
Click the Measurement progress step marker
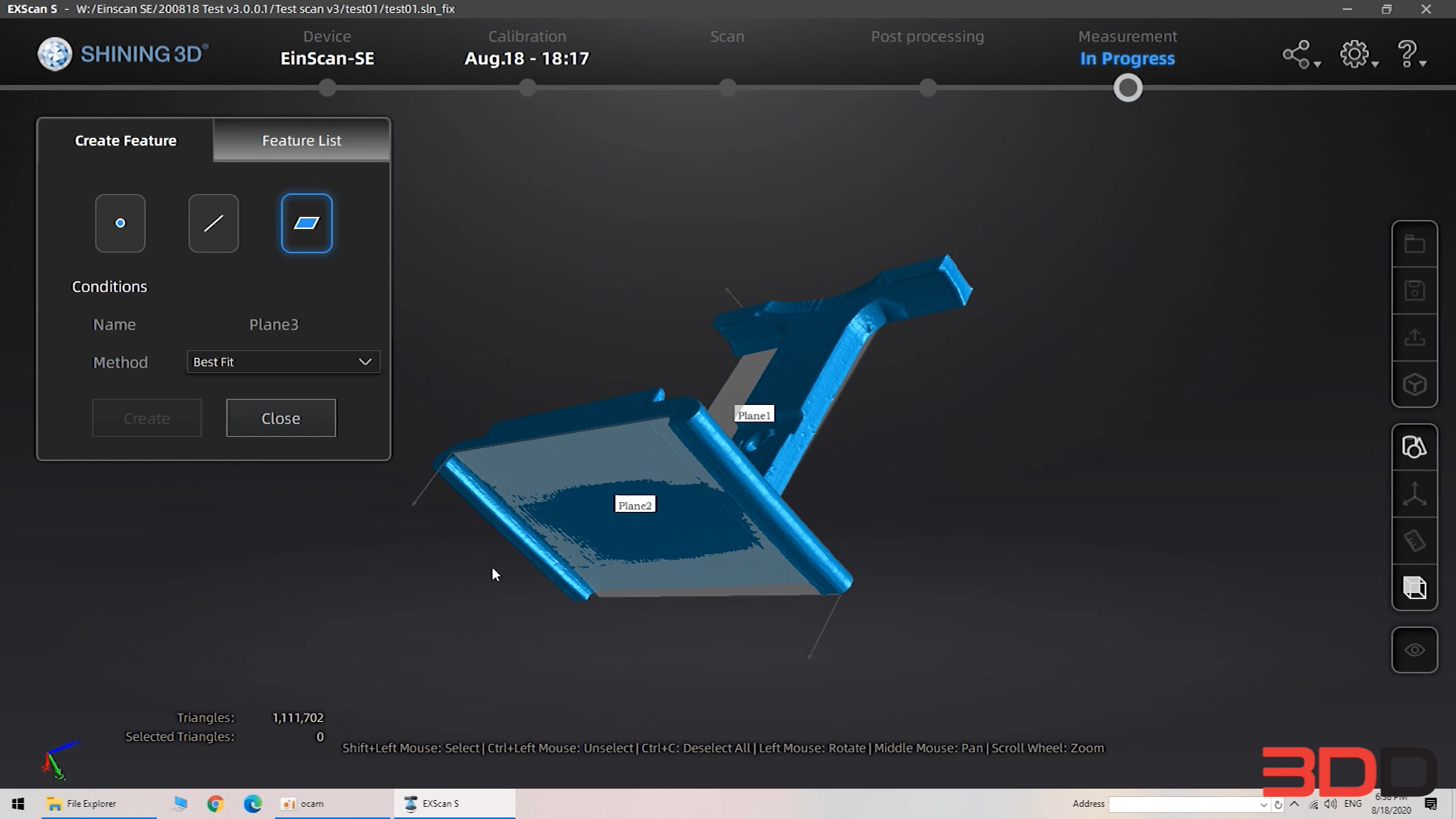(x=1128, y=89)
